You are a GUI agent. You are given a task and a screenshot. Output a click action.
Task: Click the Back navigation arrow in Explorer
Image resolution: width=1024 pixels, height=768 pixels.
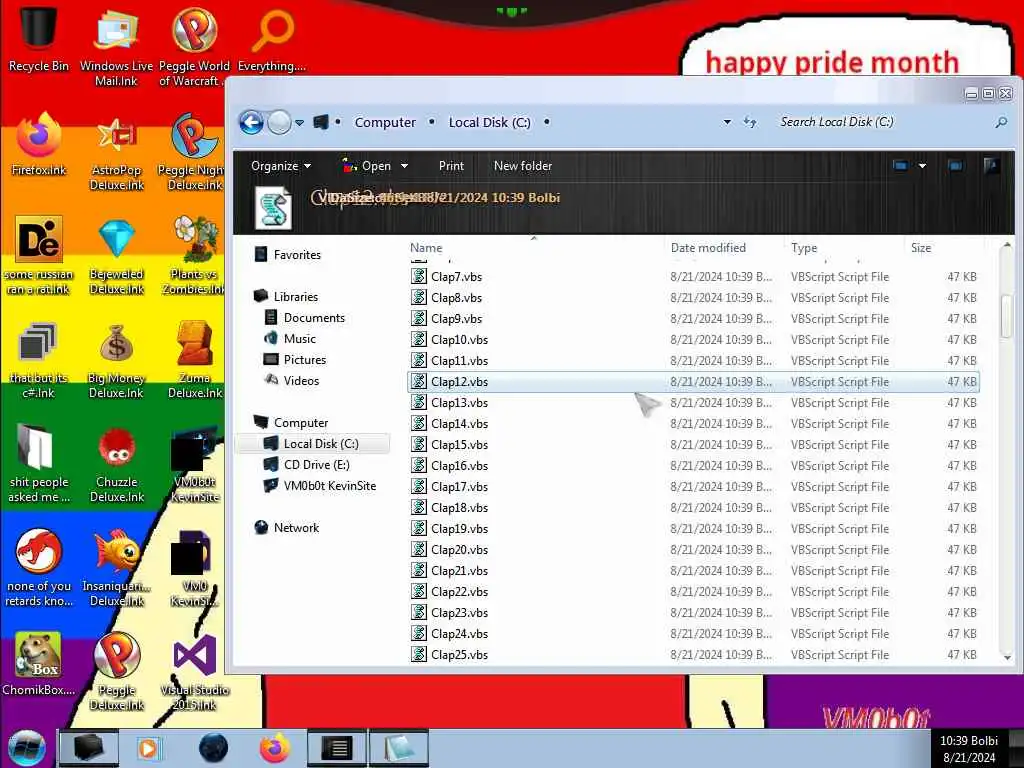coord(251,122)
